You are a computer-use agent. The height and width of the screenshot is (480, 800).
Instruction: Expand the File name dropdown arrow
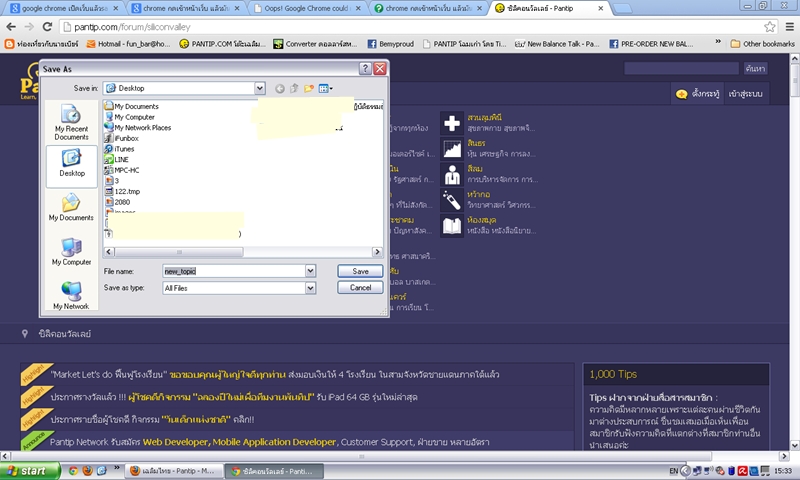[310, 271]
